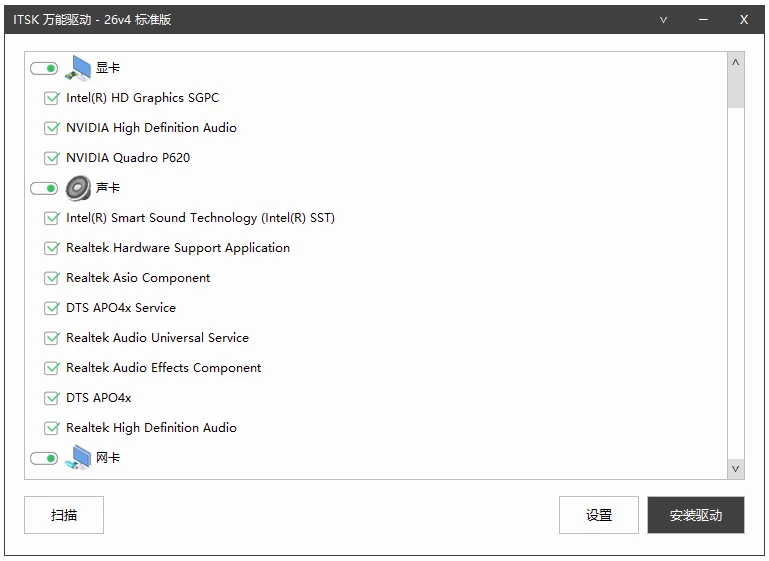Select the 显卡 category label

(x=108, y=68)
